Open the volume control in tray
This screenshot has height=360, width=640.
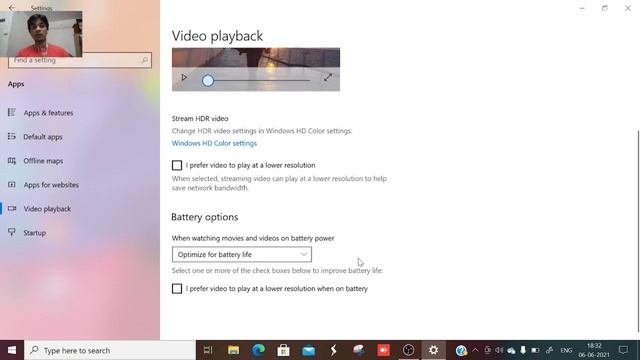click(x=499, y=350)
